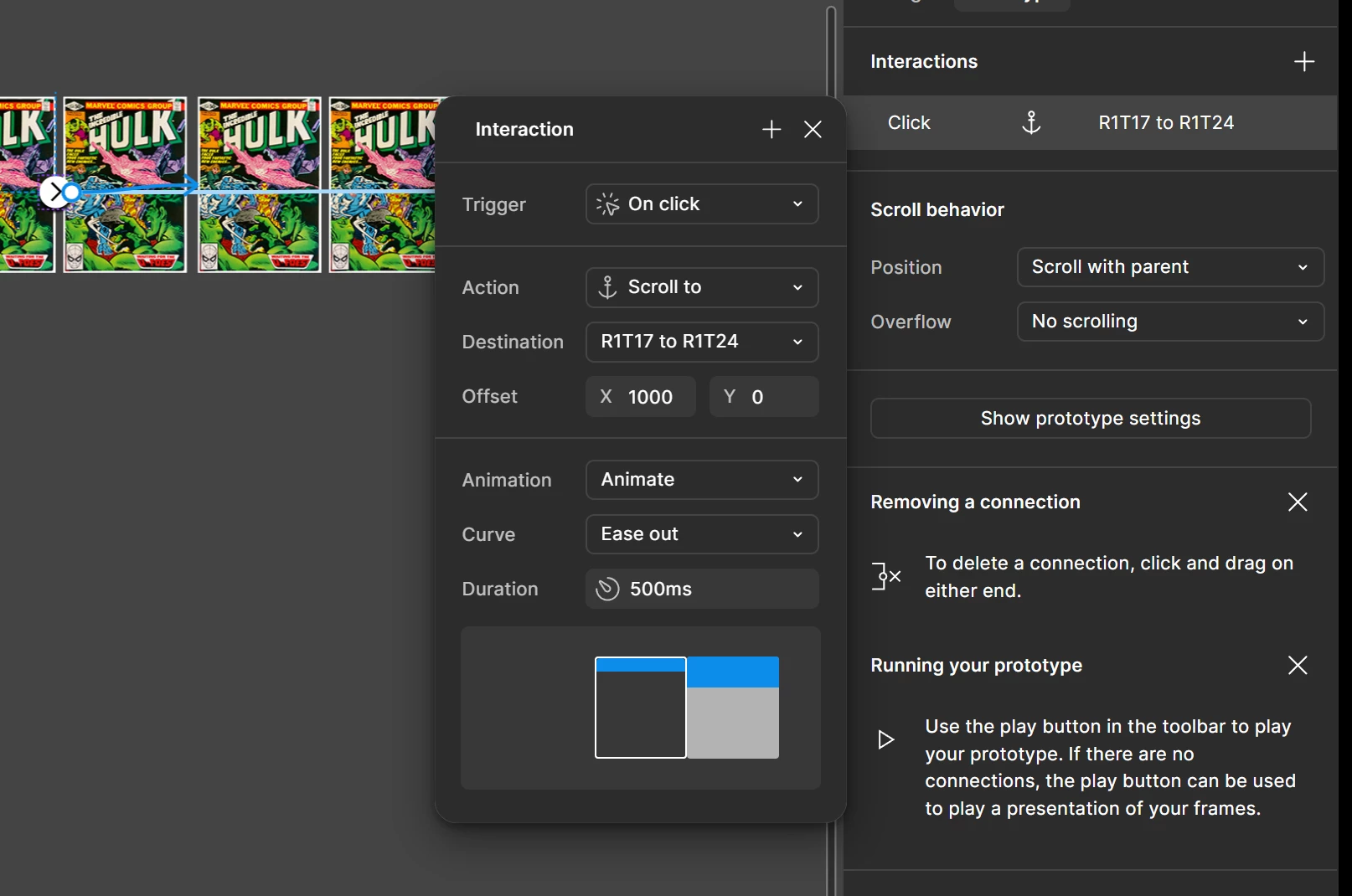Click the duration clock icon
The width and height of the screenshot is (1352, 896).
point(607,589)
